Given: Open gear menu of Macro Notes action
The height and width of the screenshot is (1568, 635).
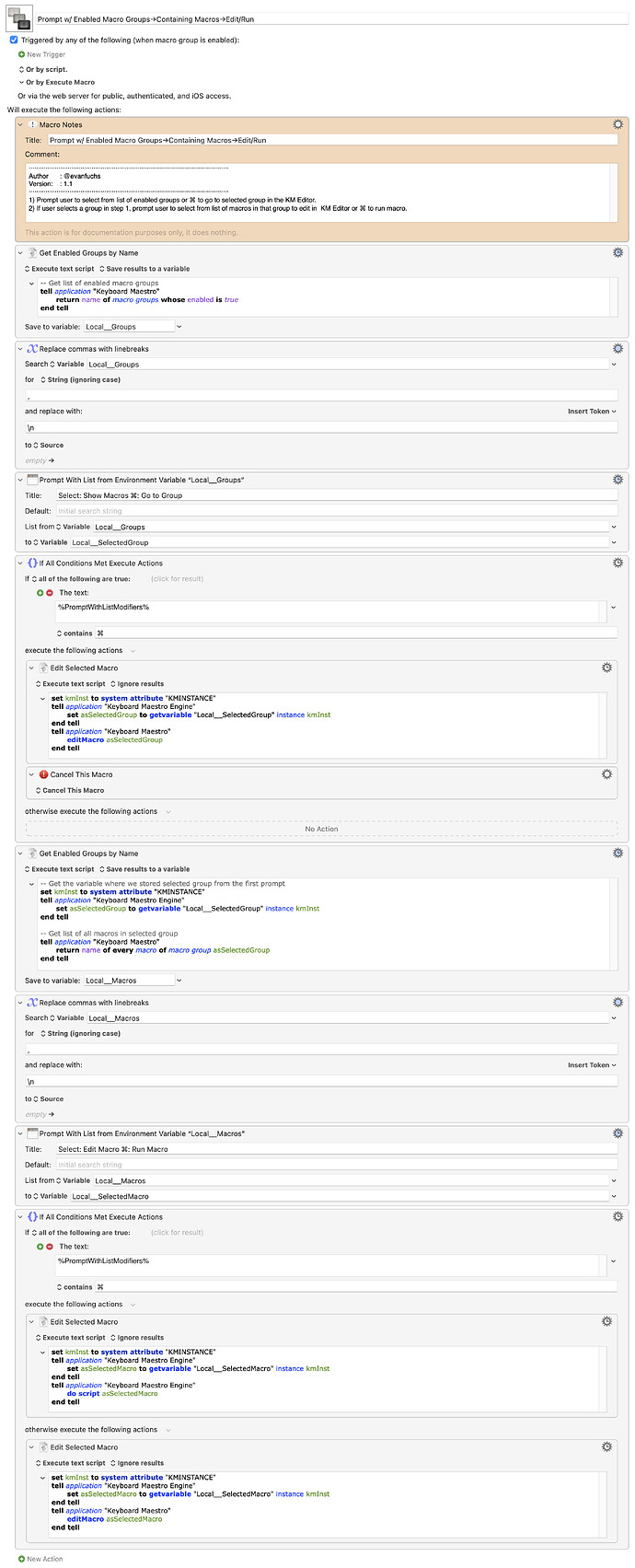Looking at the screenshot, I should 618,124.
